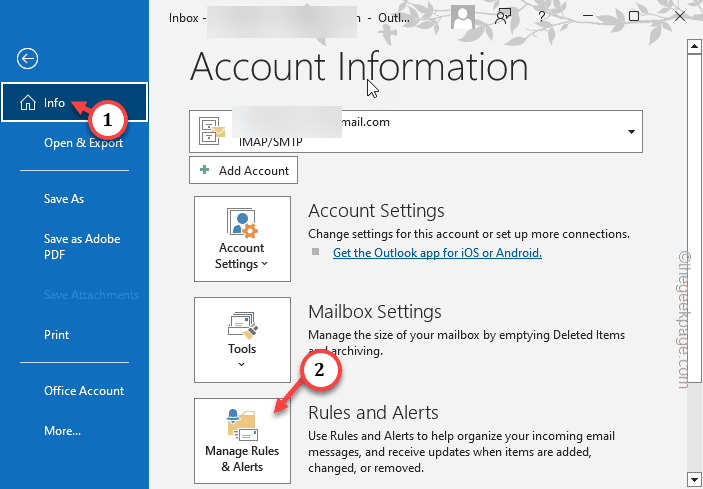
Task: Open the Info tab
Action: [74, 102]
